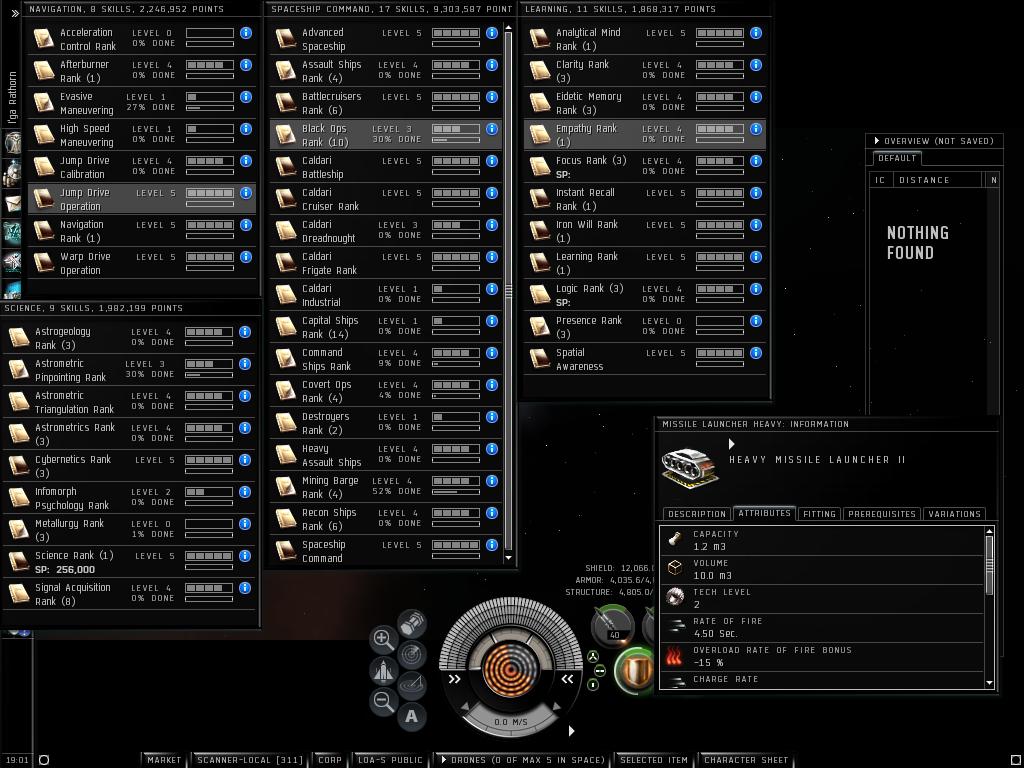This screenshot has width=1024, height=768.
Task: Show info for Presence skill
Action: 756,321
